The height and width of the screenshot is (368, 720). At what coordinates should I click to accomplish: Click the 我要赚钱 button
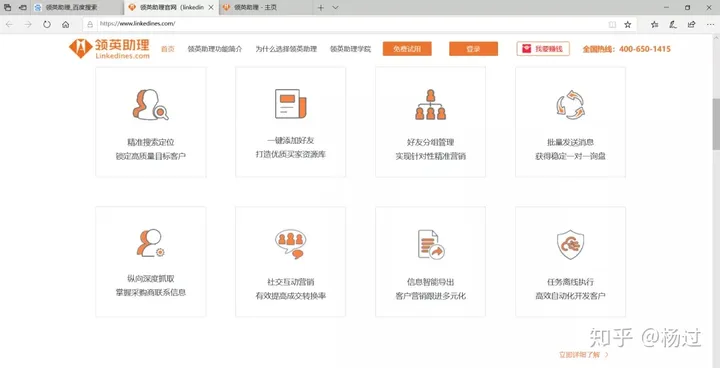pyautogui.click(x=543, y=49)
